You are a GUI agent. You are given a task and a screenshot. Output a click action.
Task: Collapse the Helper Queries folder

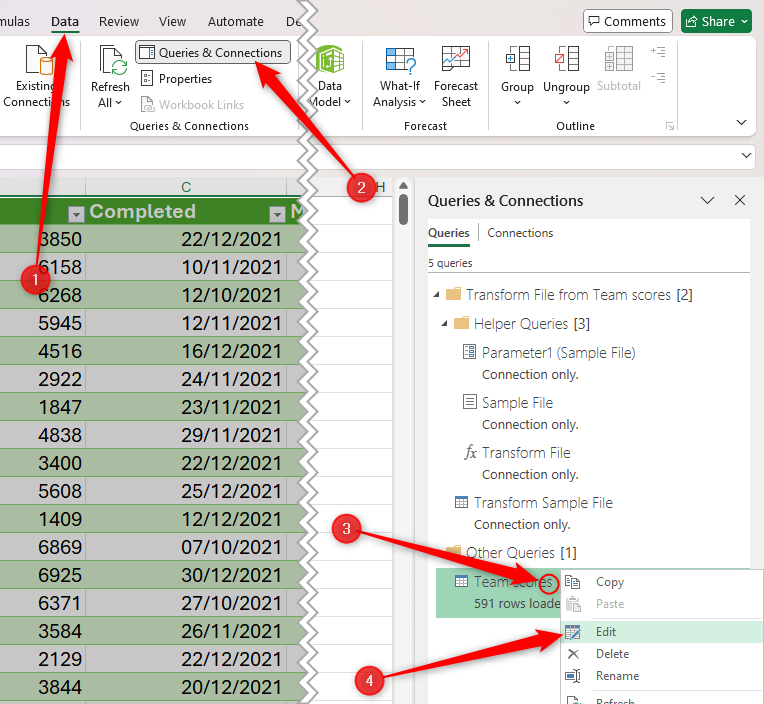(x=443, y=323)
